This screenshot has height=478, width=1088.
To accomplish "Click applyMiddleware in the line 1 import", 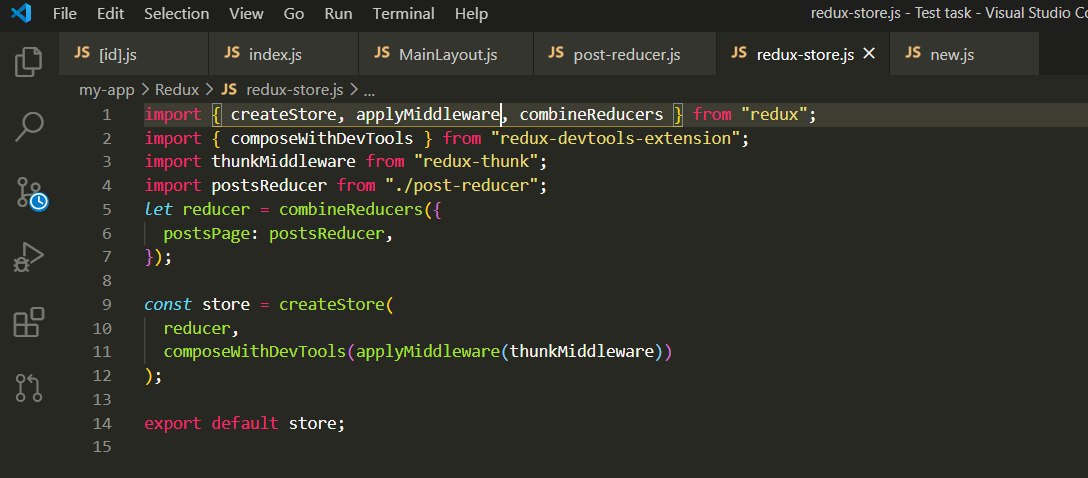I will (428, 115).
